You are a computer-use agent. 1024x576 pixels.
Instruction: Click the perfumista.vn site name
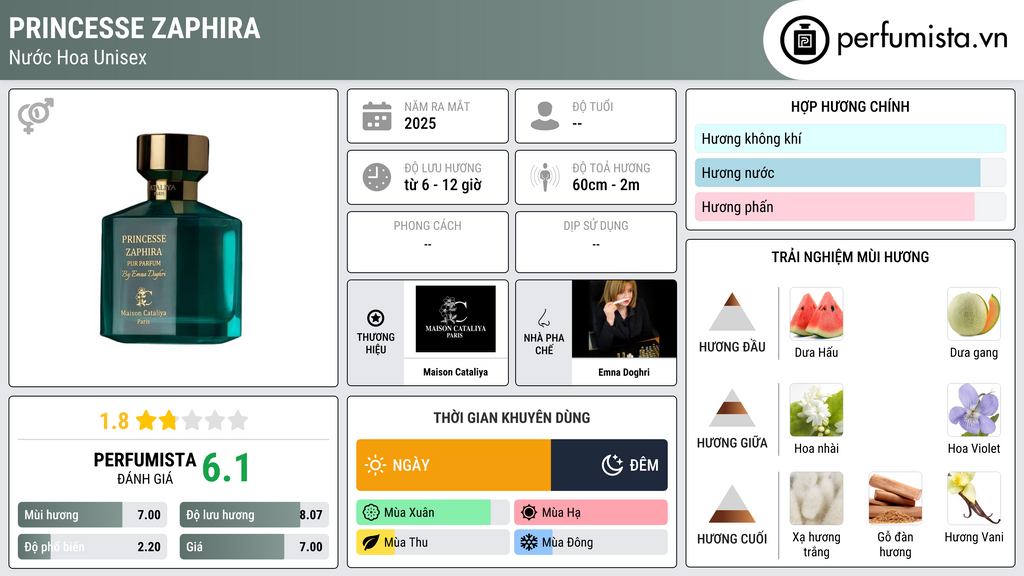pyautogui.click(x=922, y=38)
